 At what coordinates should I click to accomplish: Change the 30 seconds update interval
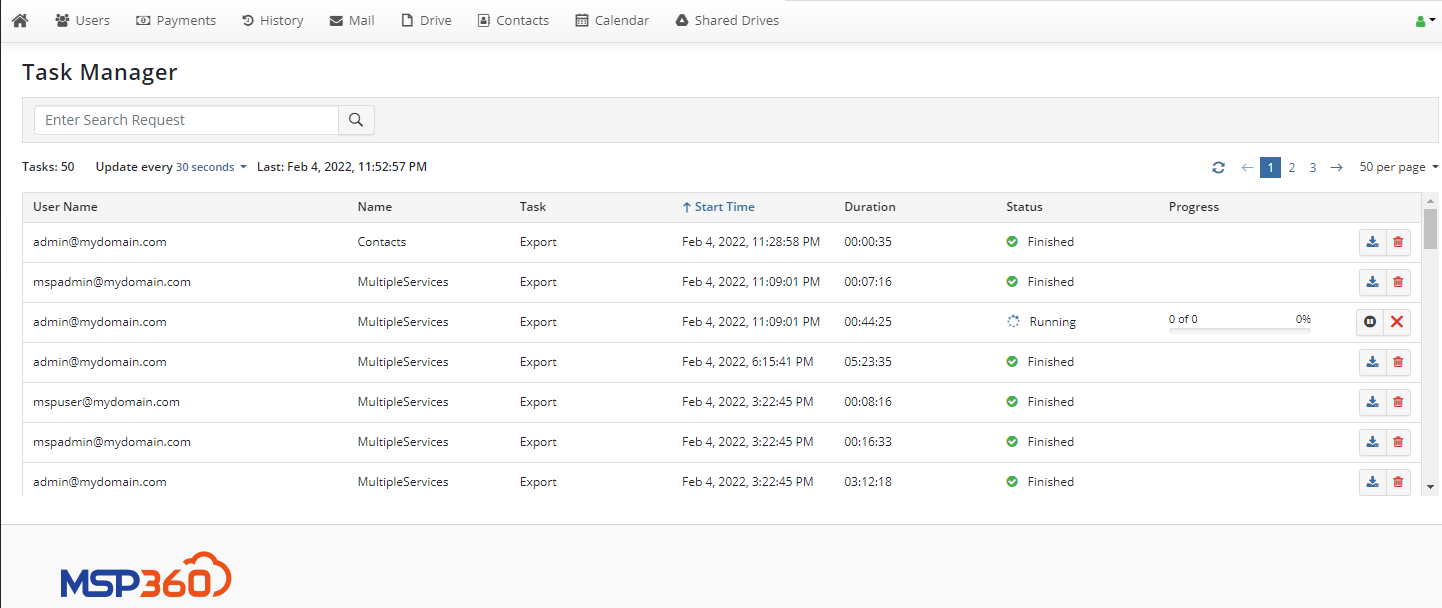pos(211,168)
